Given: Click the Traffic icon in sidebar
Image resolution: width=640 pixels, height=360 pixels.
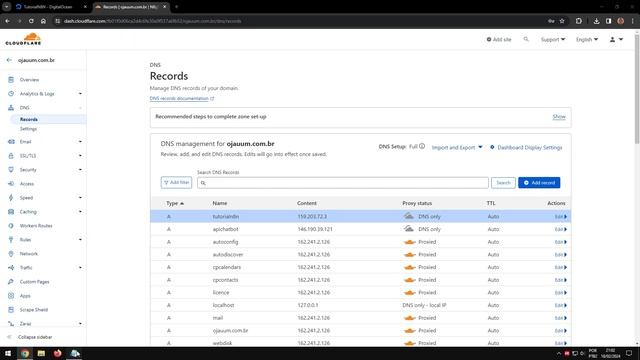Looking at the screenshot, I should (x=11, y=267).
